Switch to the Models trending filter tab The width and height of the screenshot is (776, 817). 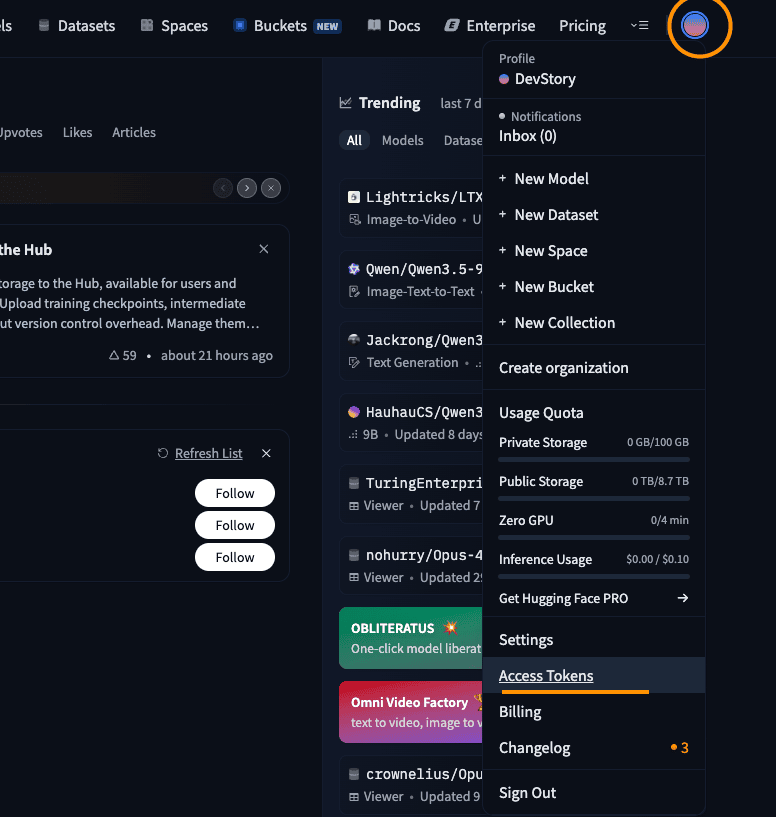[x=402, y=140]
